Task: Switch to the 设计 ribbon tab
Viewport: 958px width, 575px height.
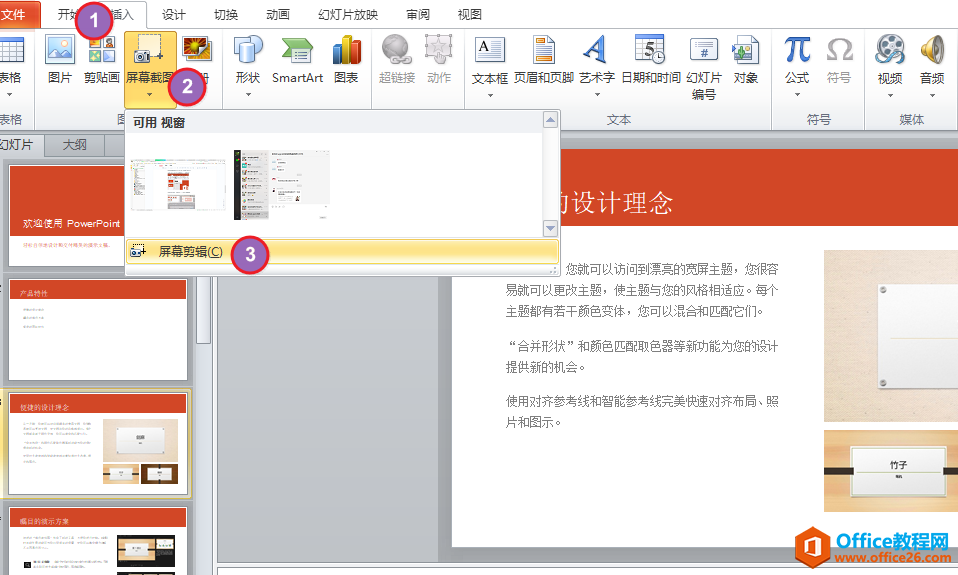Action: [174, 14]
